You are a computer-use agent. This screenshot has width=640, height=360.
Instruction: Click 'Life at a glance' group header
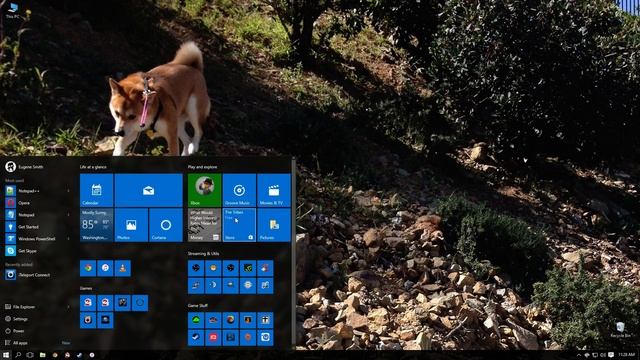93,167
